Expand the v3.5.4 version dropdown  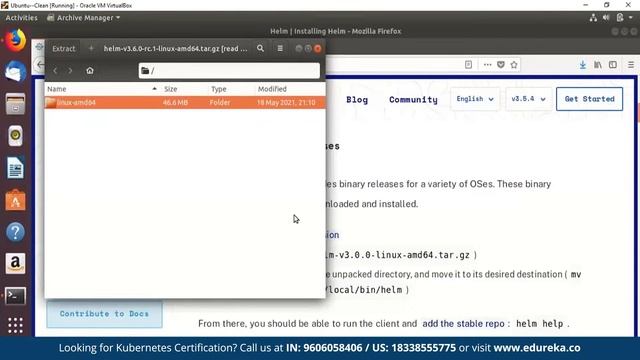529,99
